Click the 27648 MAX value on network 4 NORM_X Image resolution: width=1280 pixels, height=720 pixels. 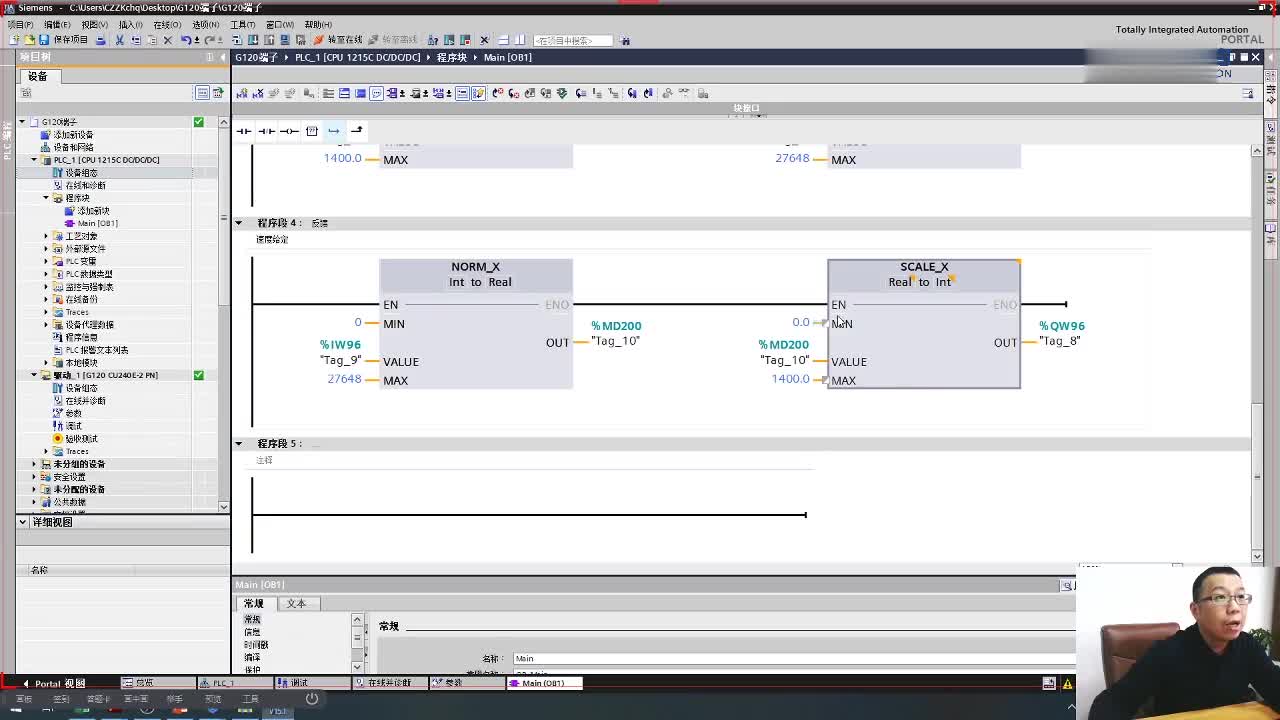tap(344, 379)
